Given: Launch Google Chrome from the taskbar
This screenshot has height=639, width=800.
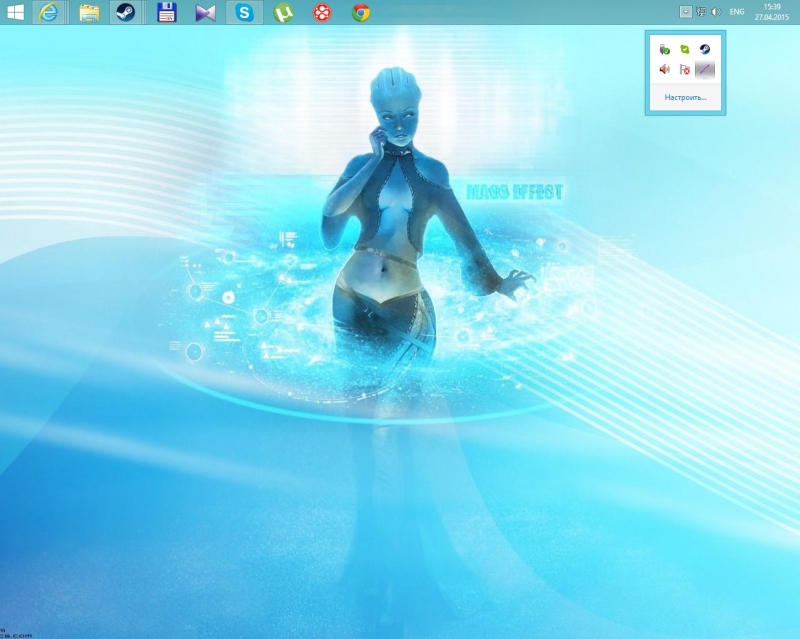Looking at the screenshot, I should click(x=361, y=13).
